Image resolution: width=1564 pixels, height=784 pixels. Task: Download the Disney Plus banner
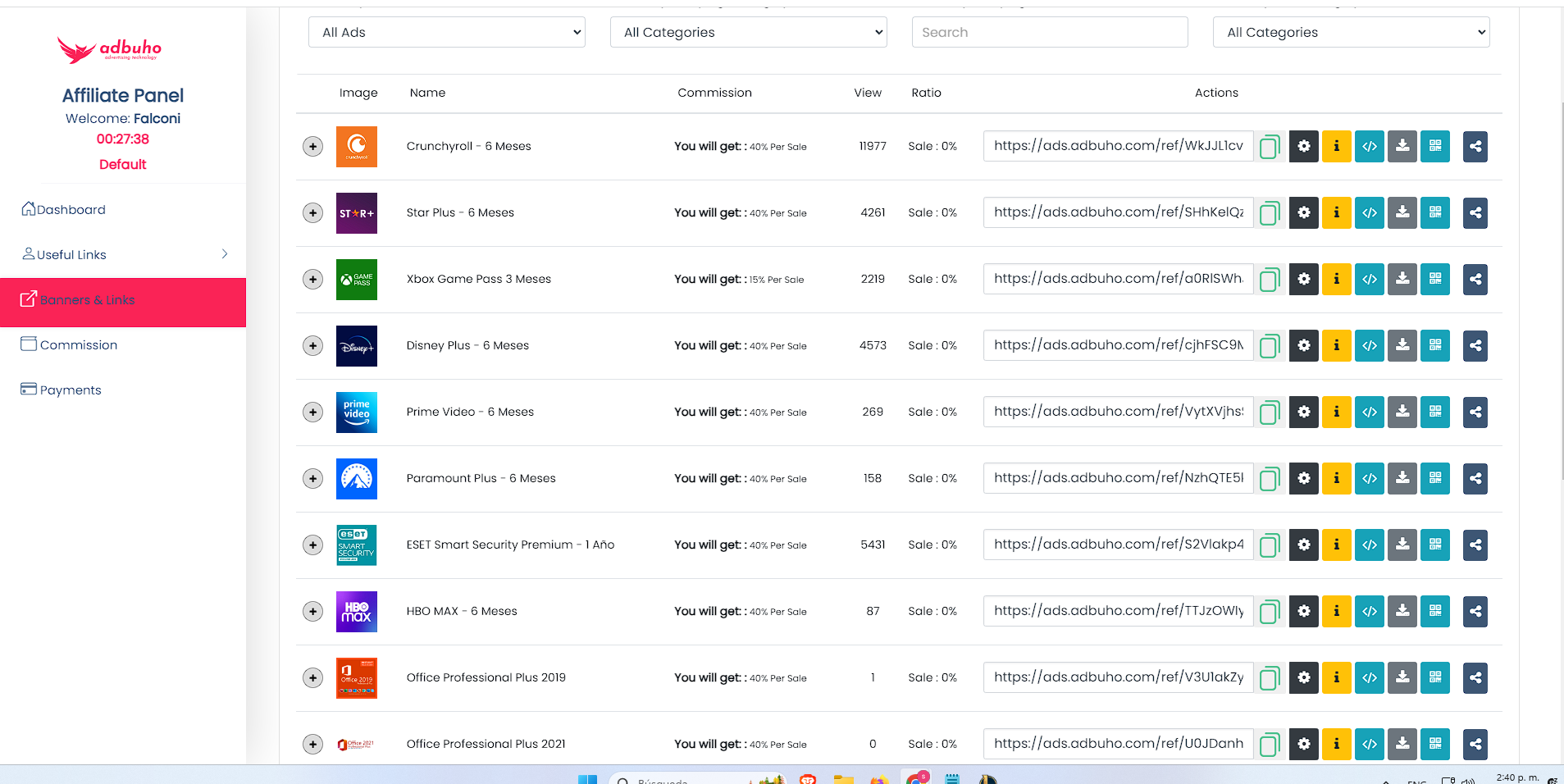point(1402,346)
